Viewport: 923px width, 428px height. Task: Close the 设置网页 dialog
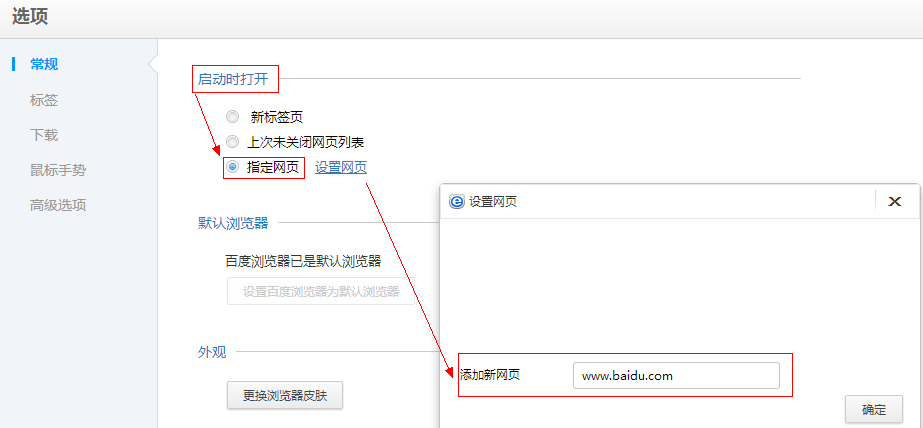tap(894, 201)
